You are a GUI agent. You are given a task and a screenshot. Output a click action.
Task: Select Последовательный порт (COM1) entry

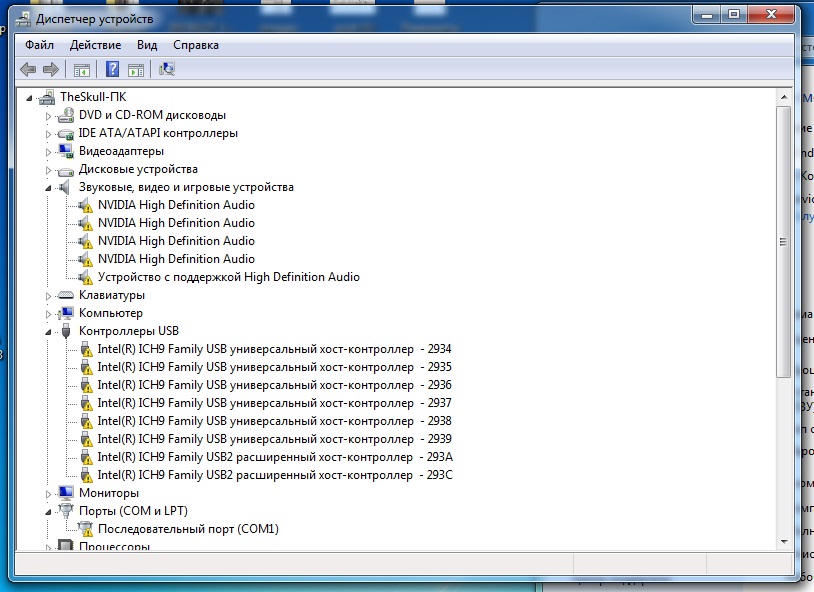click(x=188, y=529)
